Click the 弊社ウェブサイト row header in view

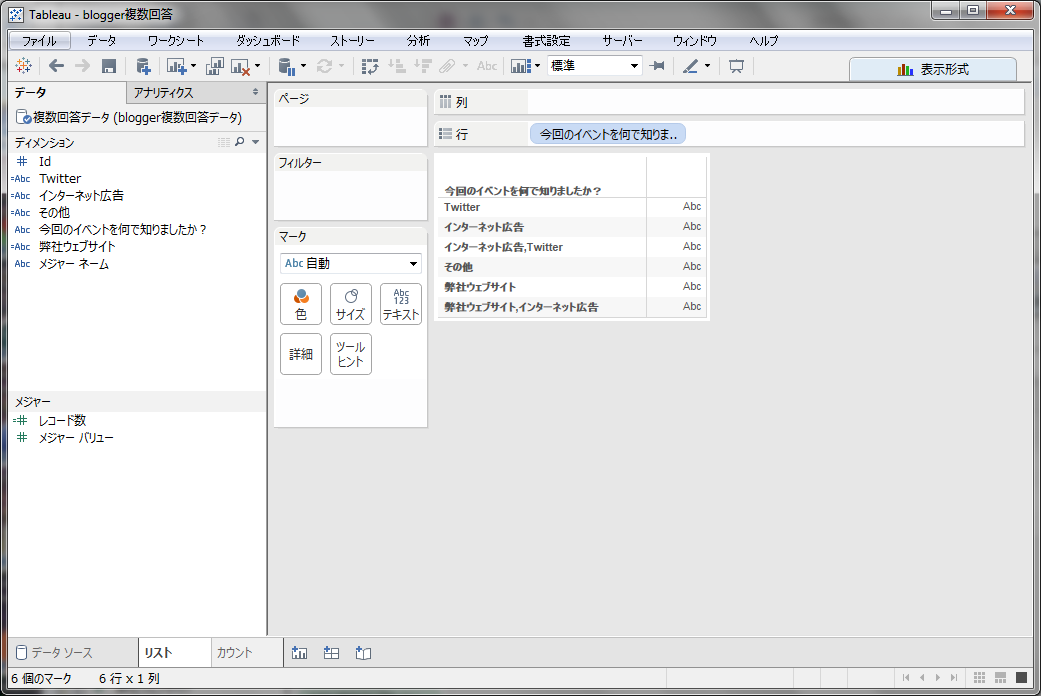(x=480, y=287)
